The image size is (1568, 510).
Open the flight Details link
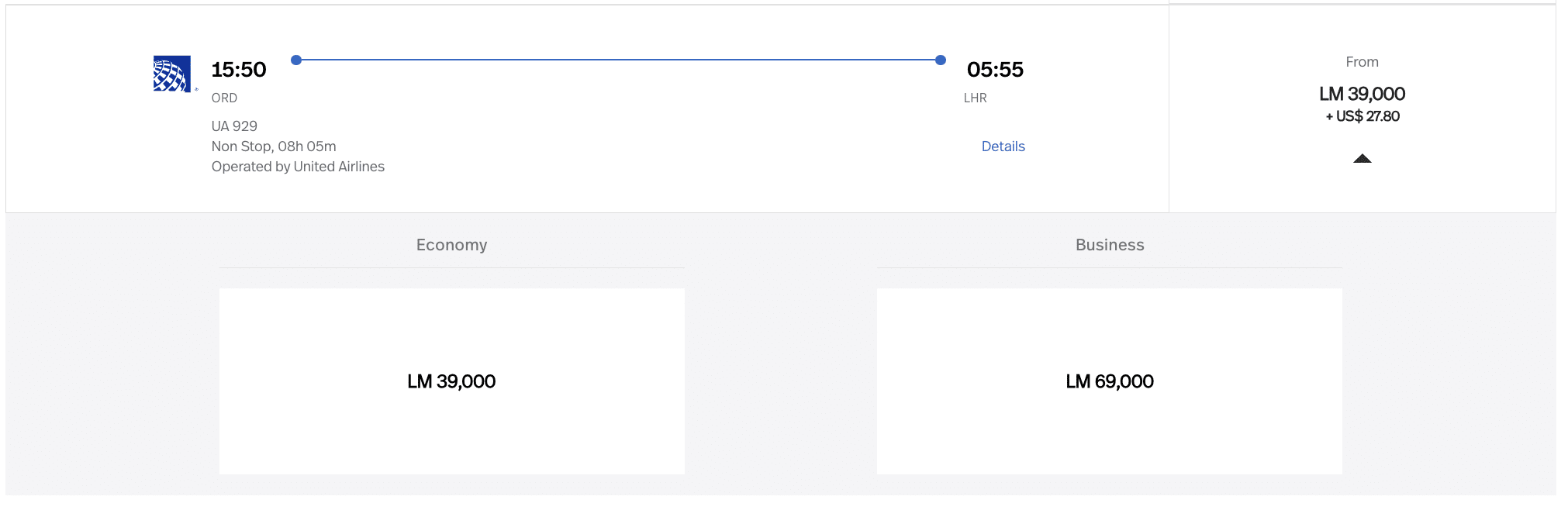point(1003,146)
